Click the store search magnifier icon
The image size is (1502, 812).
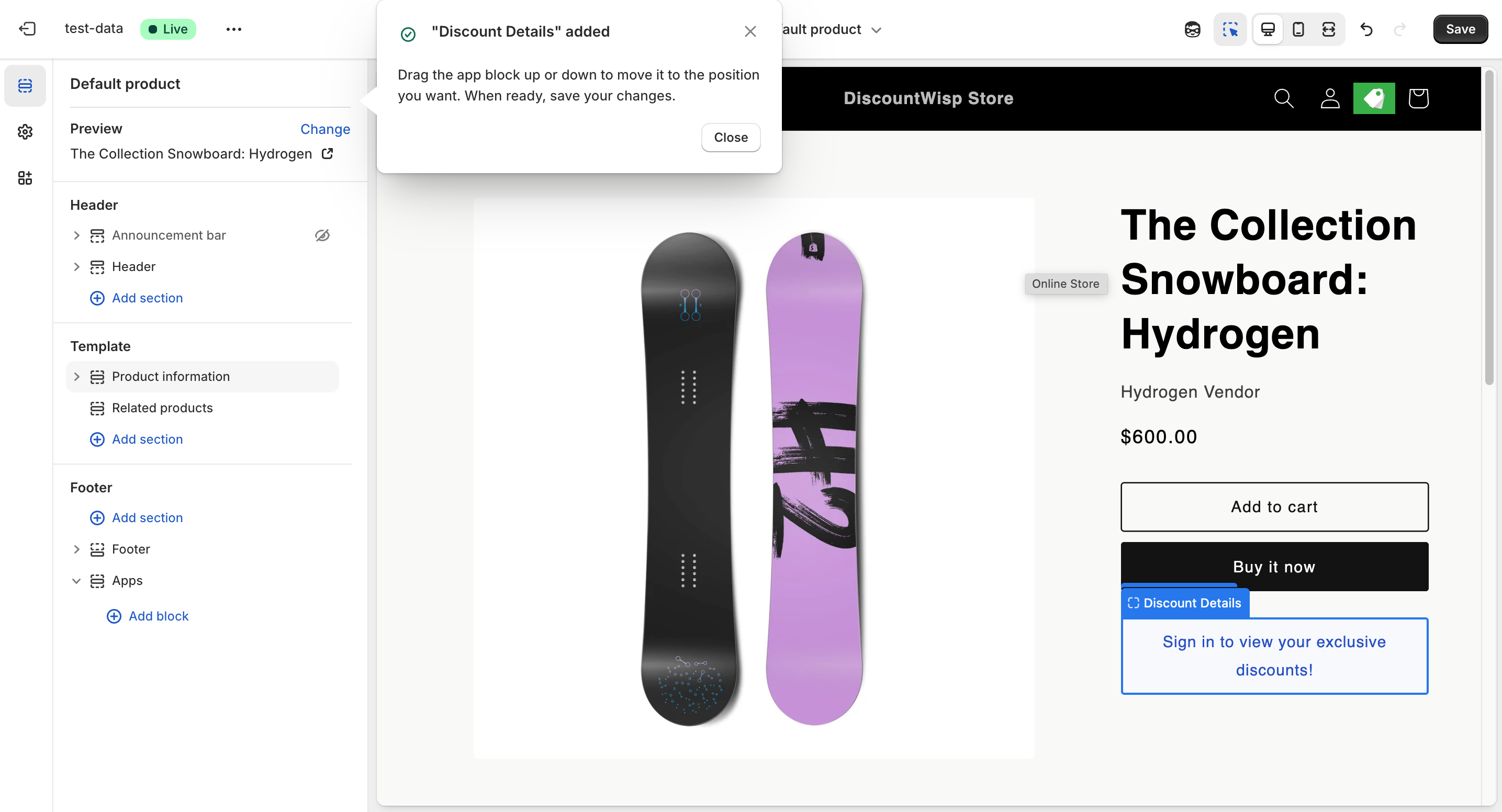click(1283, 98)
